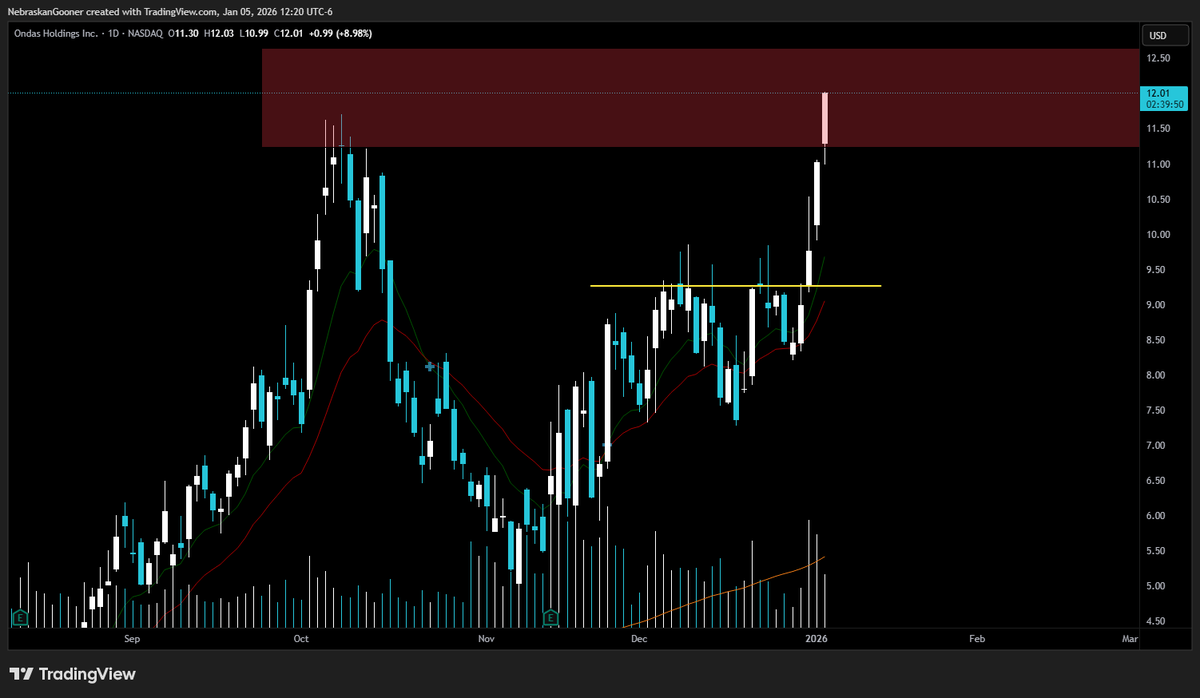Click the 6.50 price axis label

[x=1158, y=481]
